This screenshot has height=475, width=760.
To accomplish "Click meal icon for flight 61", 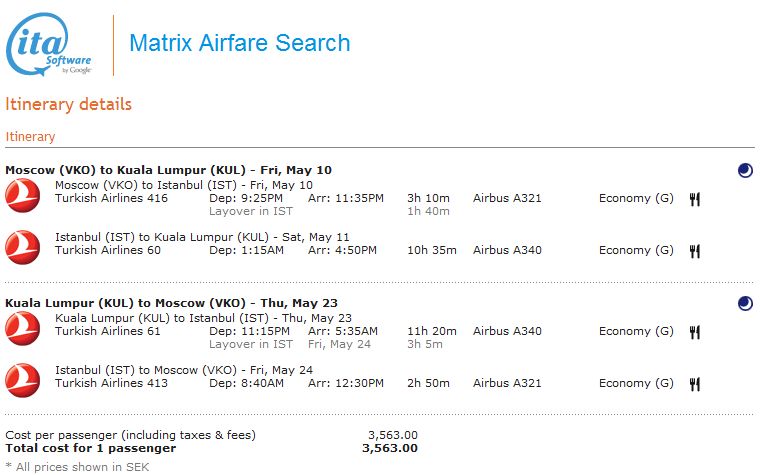I will coord(695,332).
